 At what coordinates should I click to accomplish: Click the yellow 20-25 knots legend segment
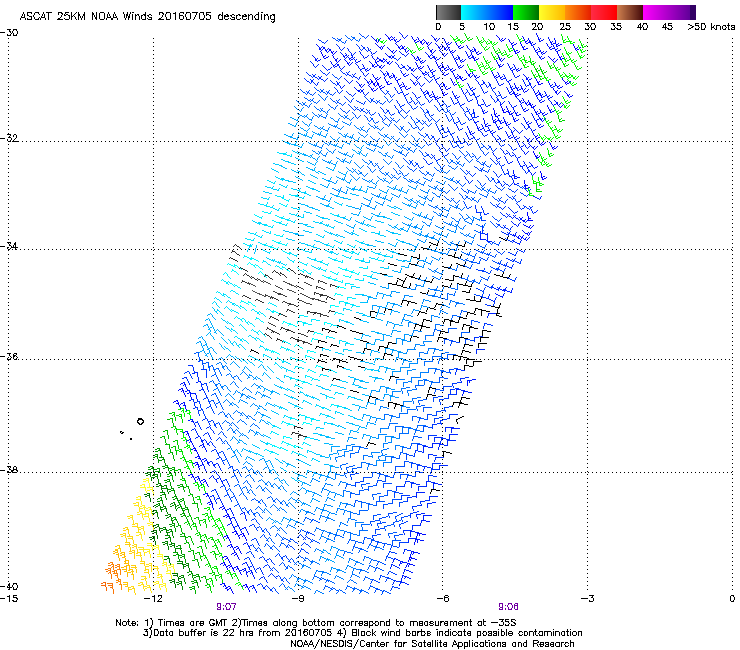tap(552, 12)
